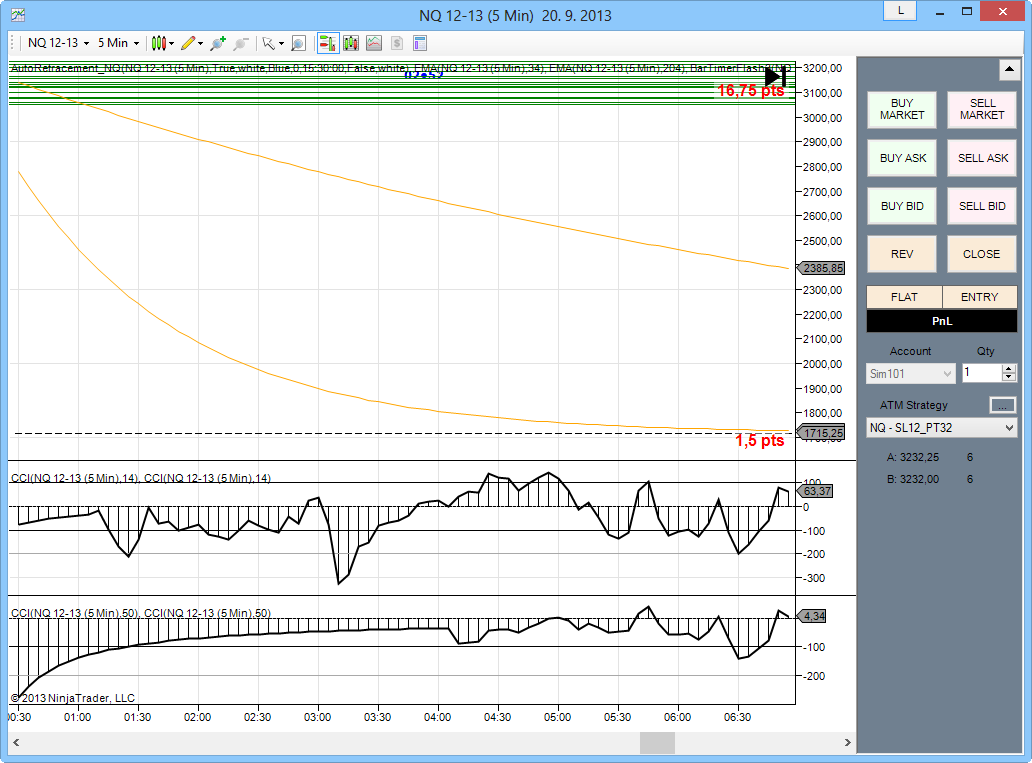The image size is (1032, 763).
Task: Click the Qty quantity input field
Action: (x=981, y=373)
